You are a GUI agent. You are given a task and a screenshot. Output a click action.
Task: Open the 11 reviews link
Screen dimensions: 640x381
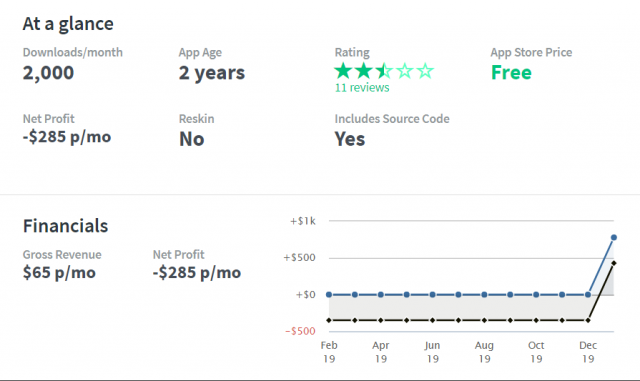tap(362, 88)
